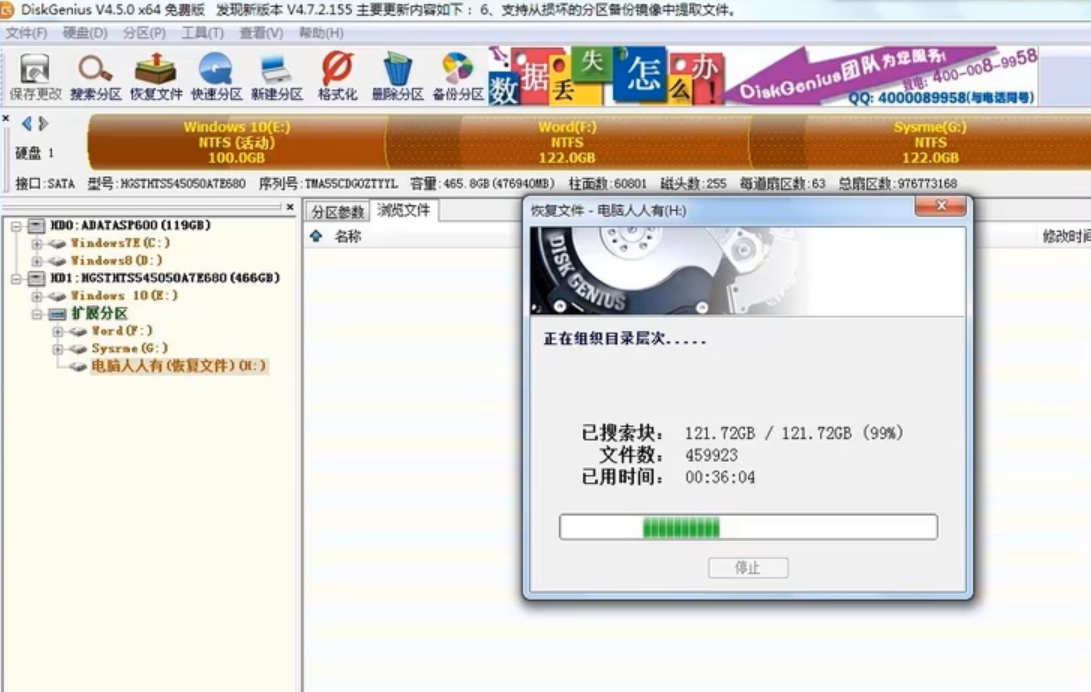Click the elapsed time 00:36:04
Viewport: 1091px width, 692px height.
click(x=719, y=478)
